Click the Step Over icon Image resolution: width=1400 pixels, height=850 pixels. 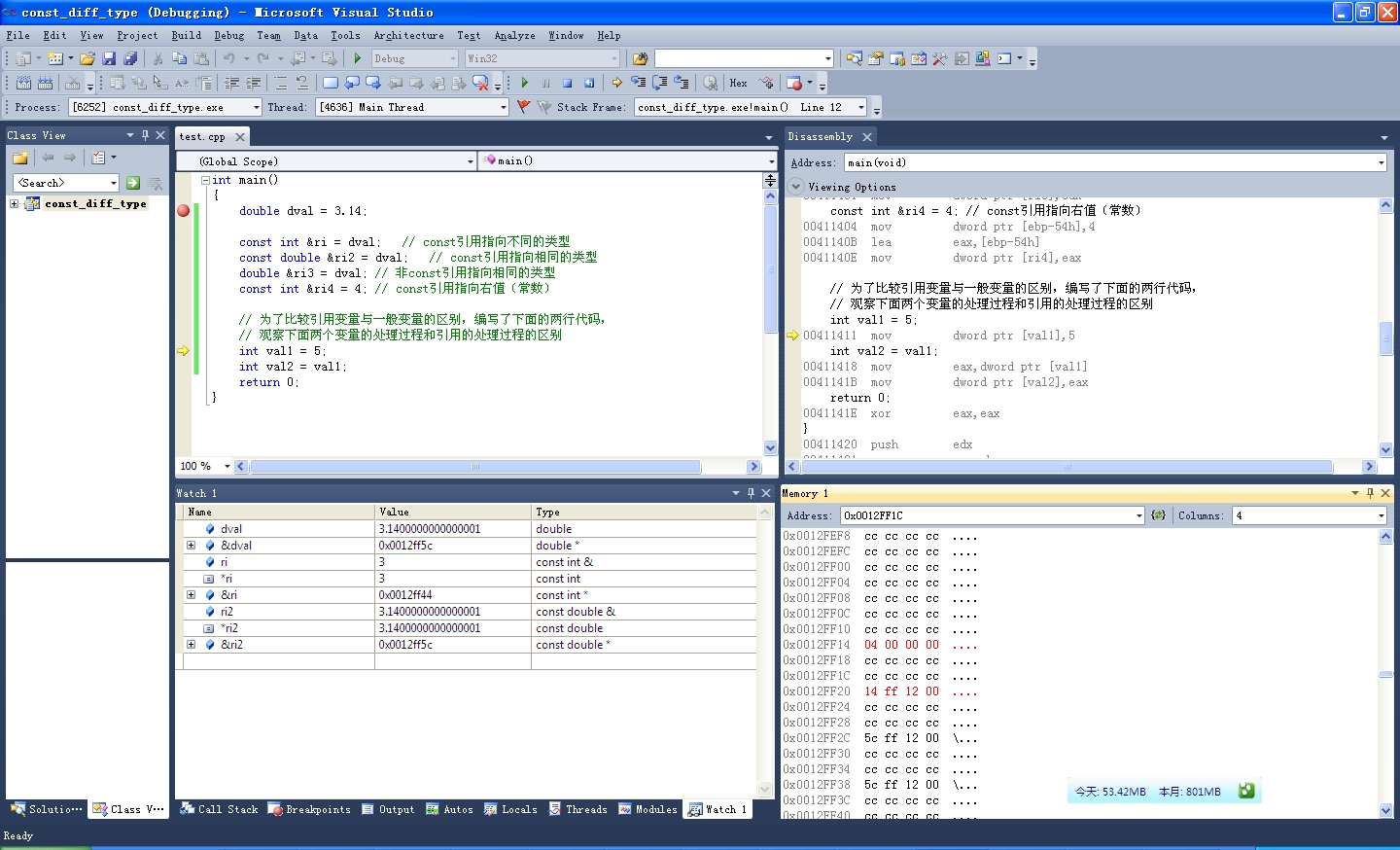tap(659, 83)
